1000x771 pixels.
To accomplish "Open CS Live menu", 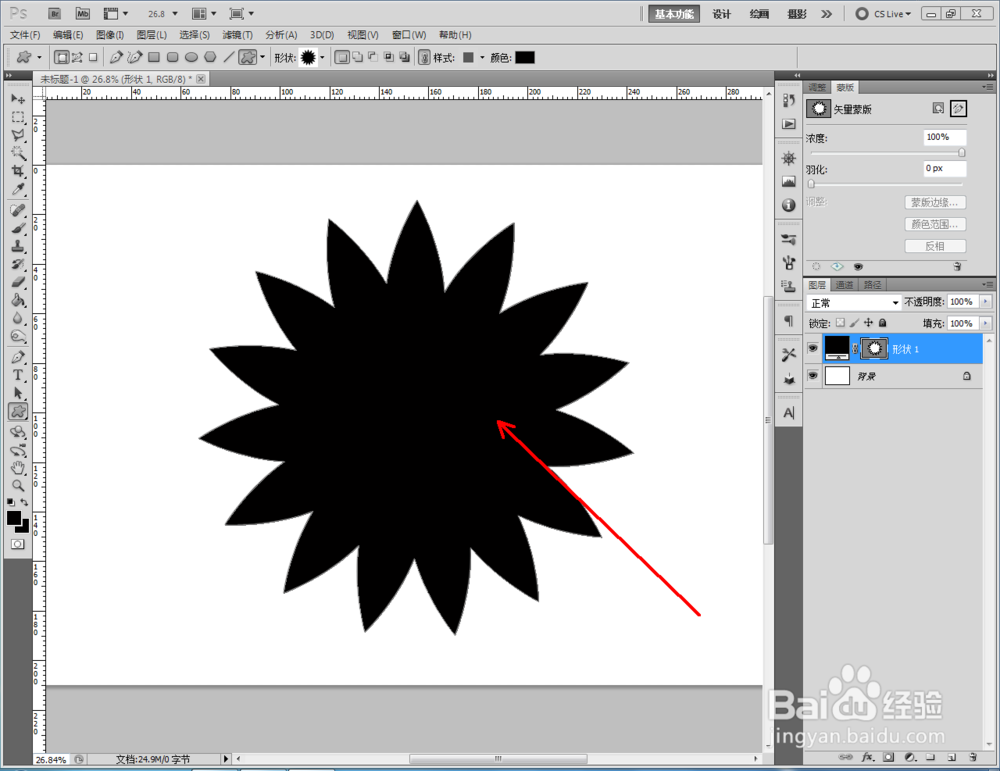I will coord(883,13).
